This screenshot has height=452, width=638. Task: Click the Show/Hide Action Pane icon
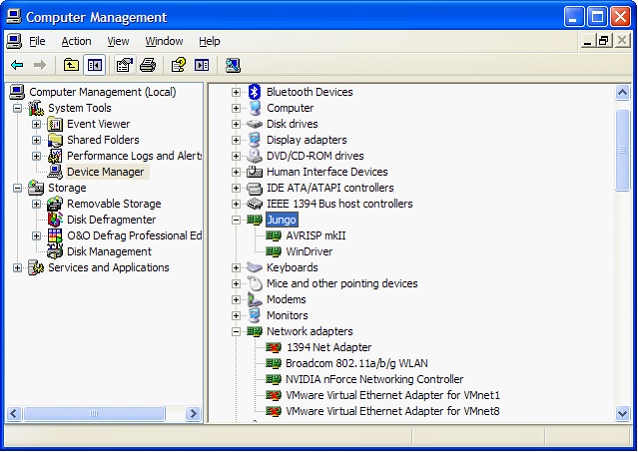(x=202, y=65)
